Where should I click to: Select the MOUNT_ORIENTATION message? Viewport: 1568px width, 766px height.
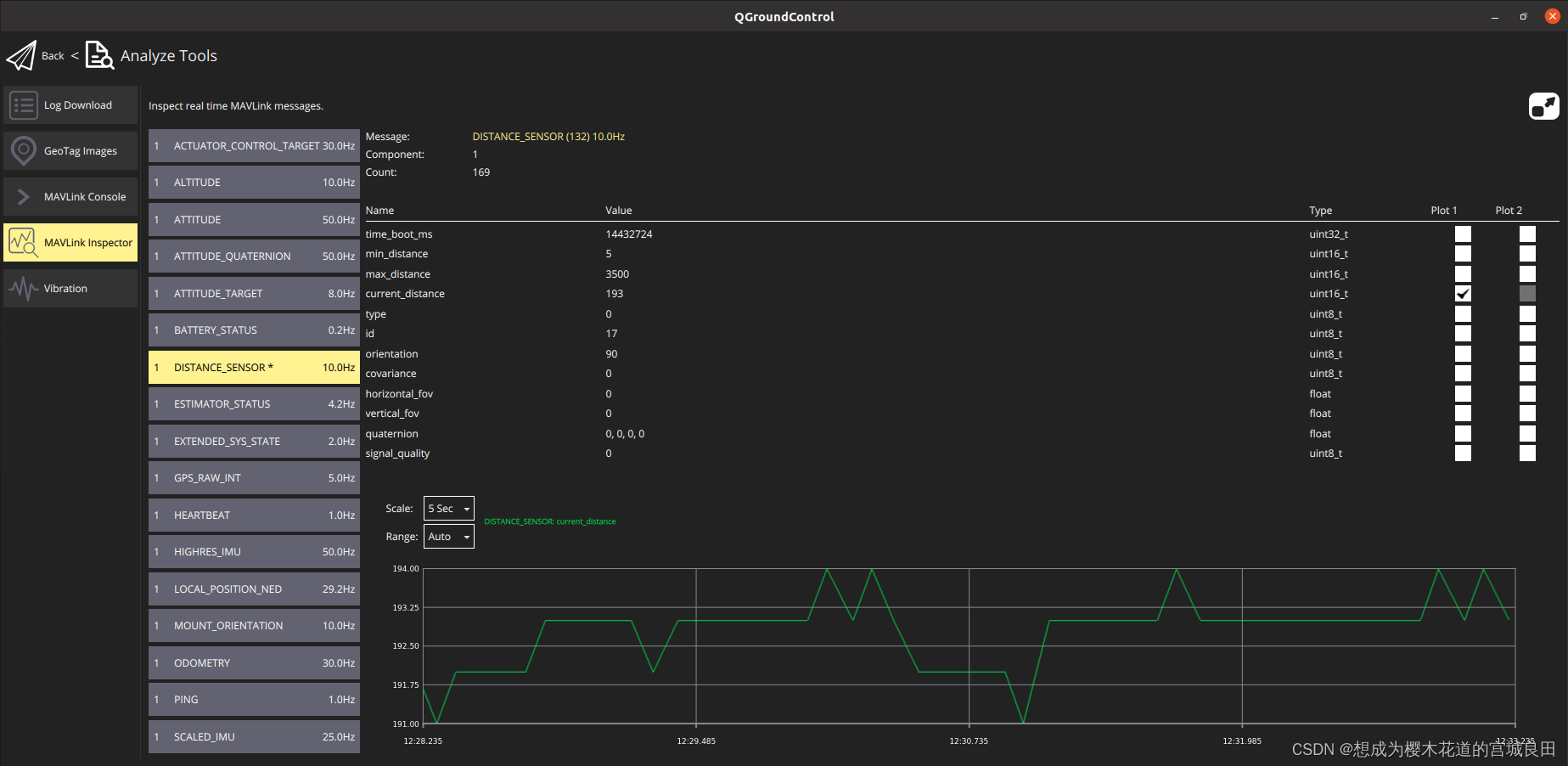tap(254, 626)
